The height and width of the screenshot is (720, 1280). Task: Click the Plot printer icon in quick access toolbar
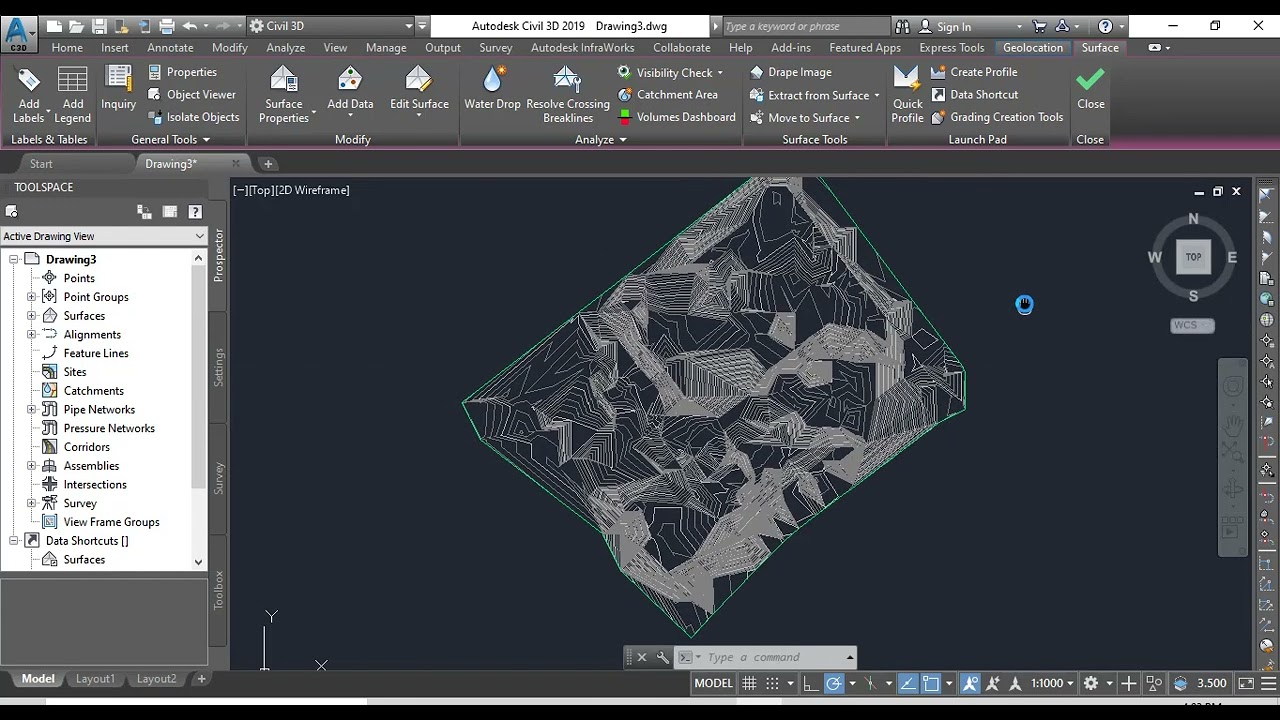click(167, 26)
